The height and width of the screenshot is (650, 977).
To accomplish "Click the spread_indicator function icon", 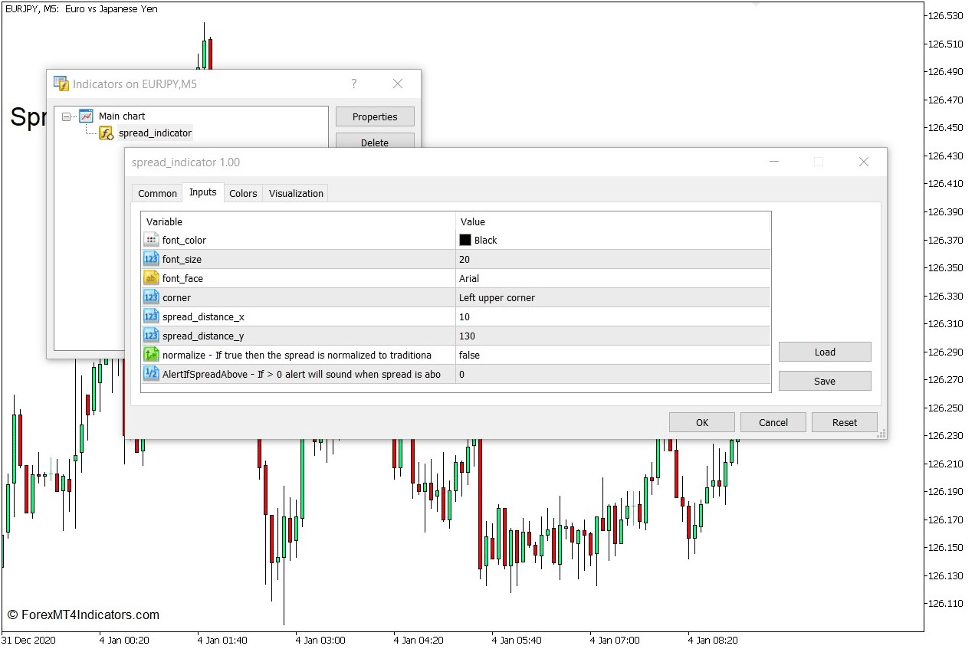I will [x=106, y=132].
